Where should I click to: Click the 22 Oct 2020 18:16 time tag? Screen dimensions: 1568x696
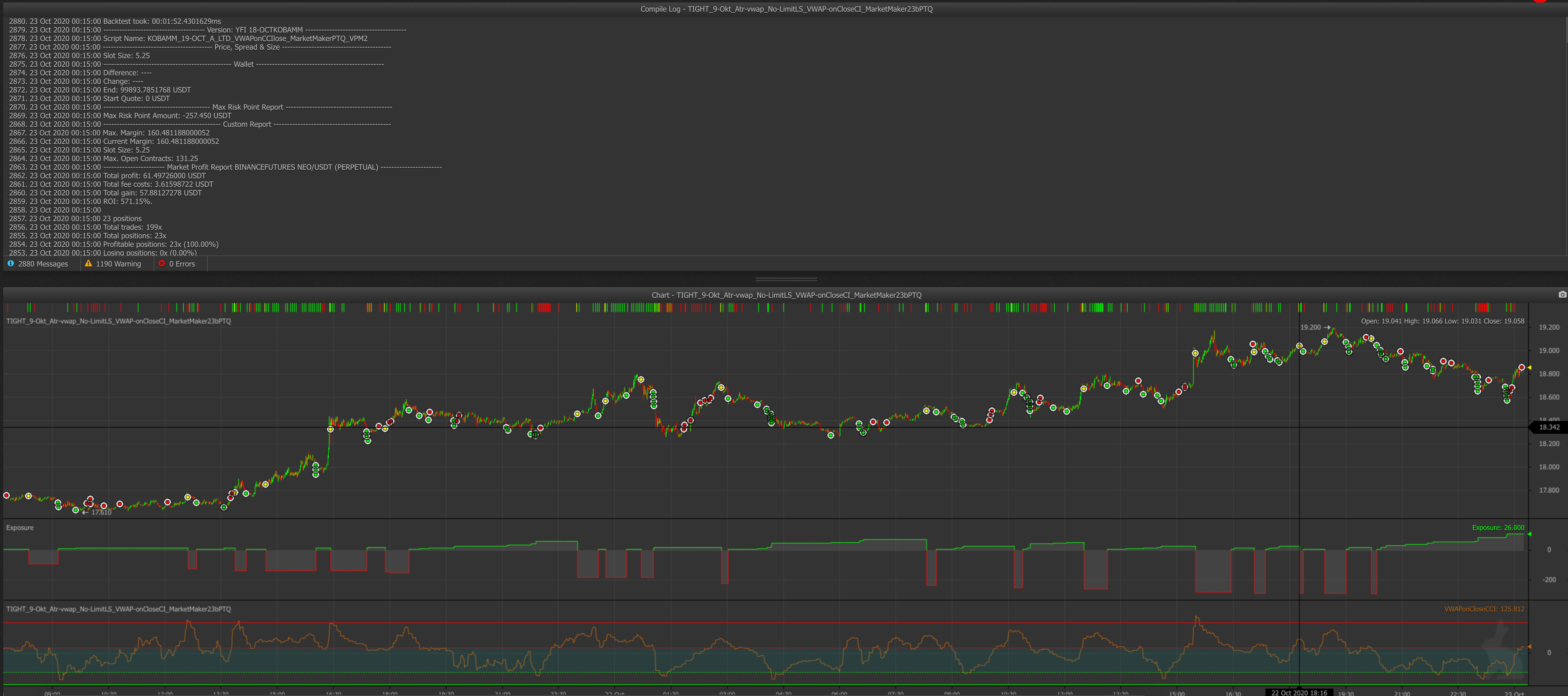1299,692
